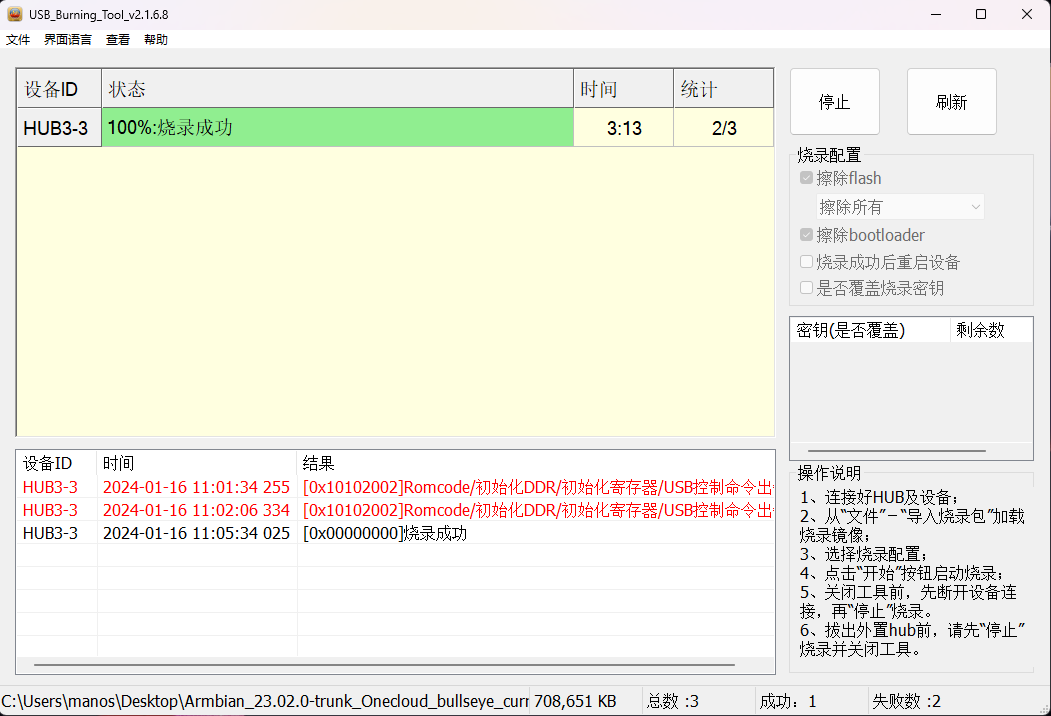Expand the 擦除所有 dropdown
This screenshot has height=716, width=1051.
point(900,207)
